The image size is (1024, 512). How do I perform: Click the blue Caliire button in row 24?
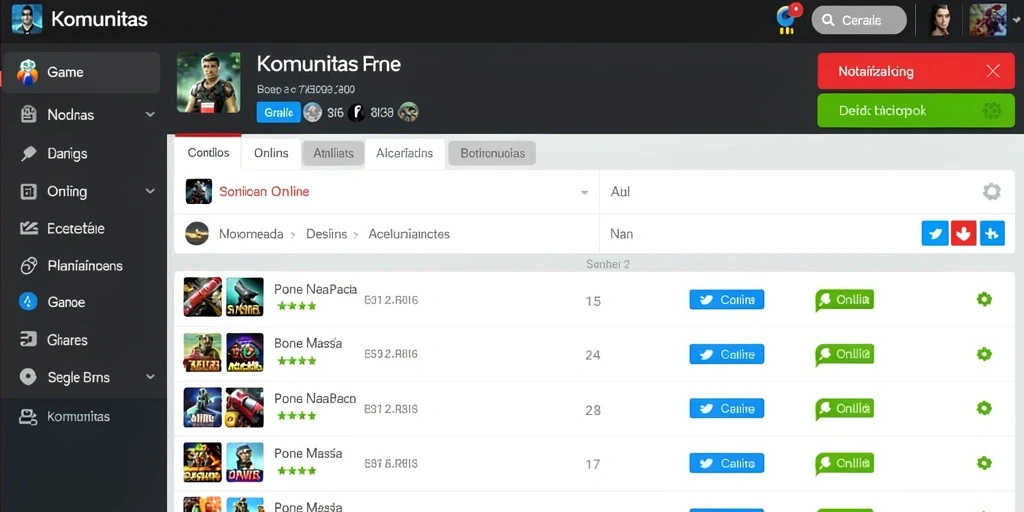(727, 355)
